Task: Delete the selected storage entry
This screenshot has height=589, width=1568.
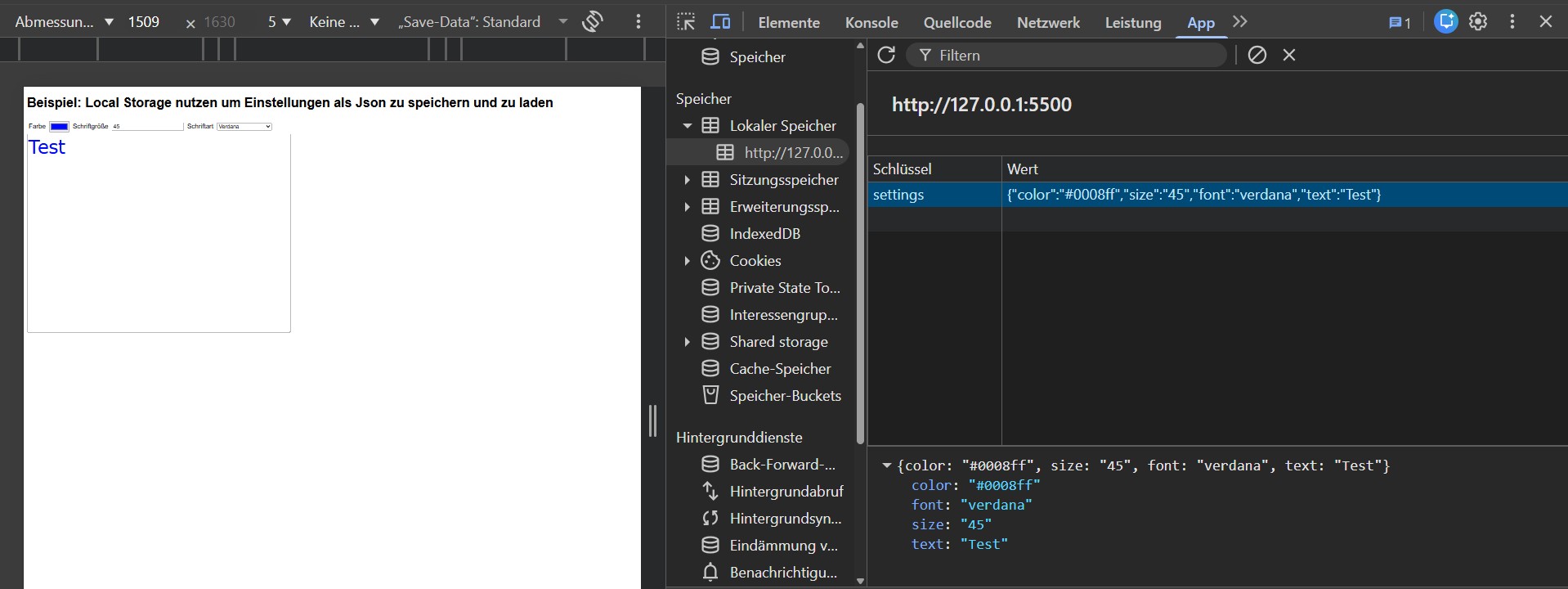Action: (x=1289, y=55)
